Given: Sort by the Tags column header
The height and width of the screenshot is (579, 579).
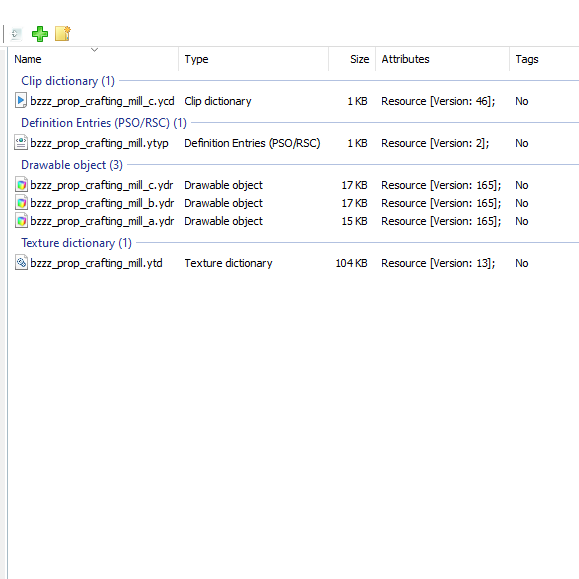Looking at the screenshot, I should 544,59.
